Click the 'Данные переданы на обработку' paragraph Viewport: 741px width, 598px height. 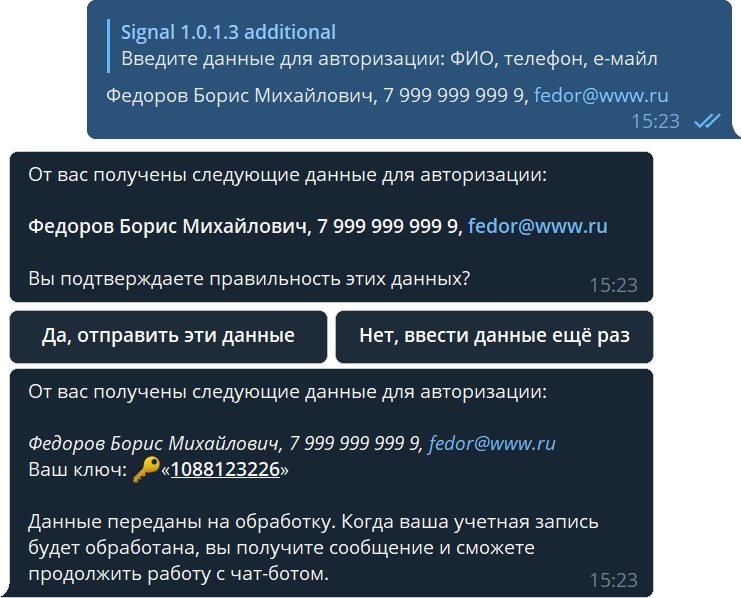coord(313,547)
